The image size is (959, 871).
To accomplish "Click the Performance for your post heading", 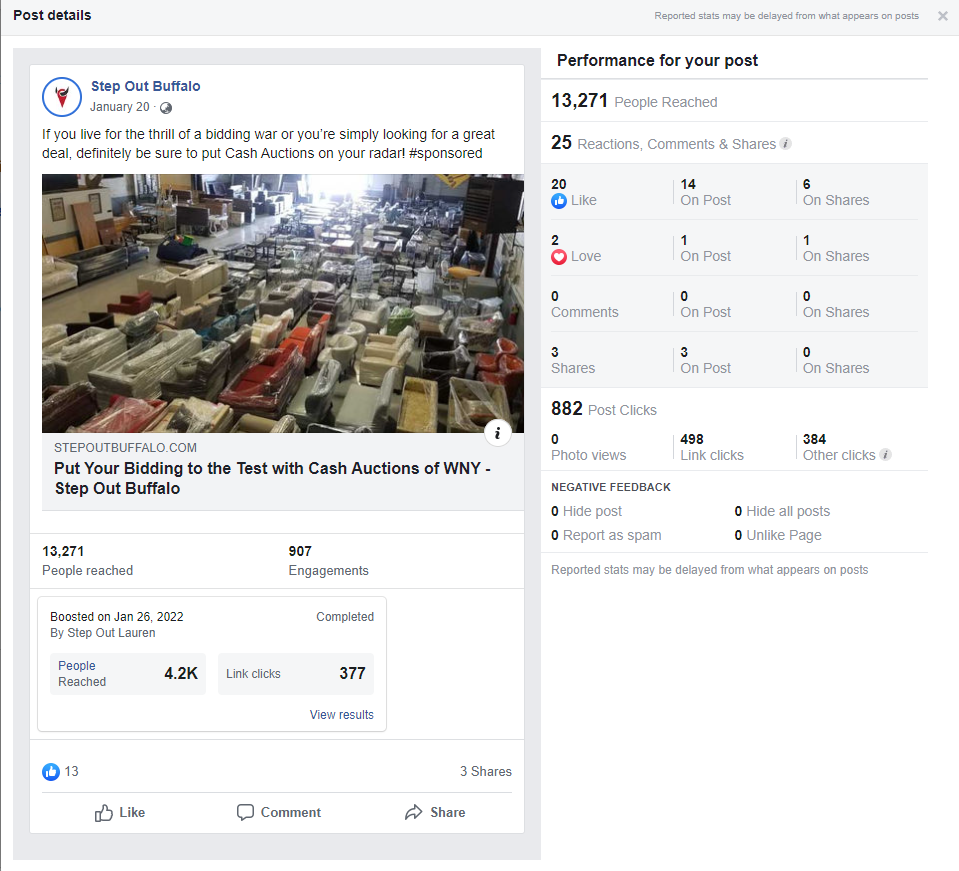I will (657, 61).
